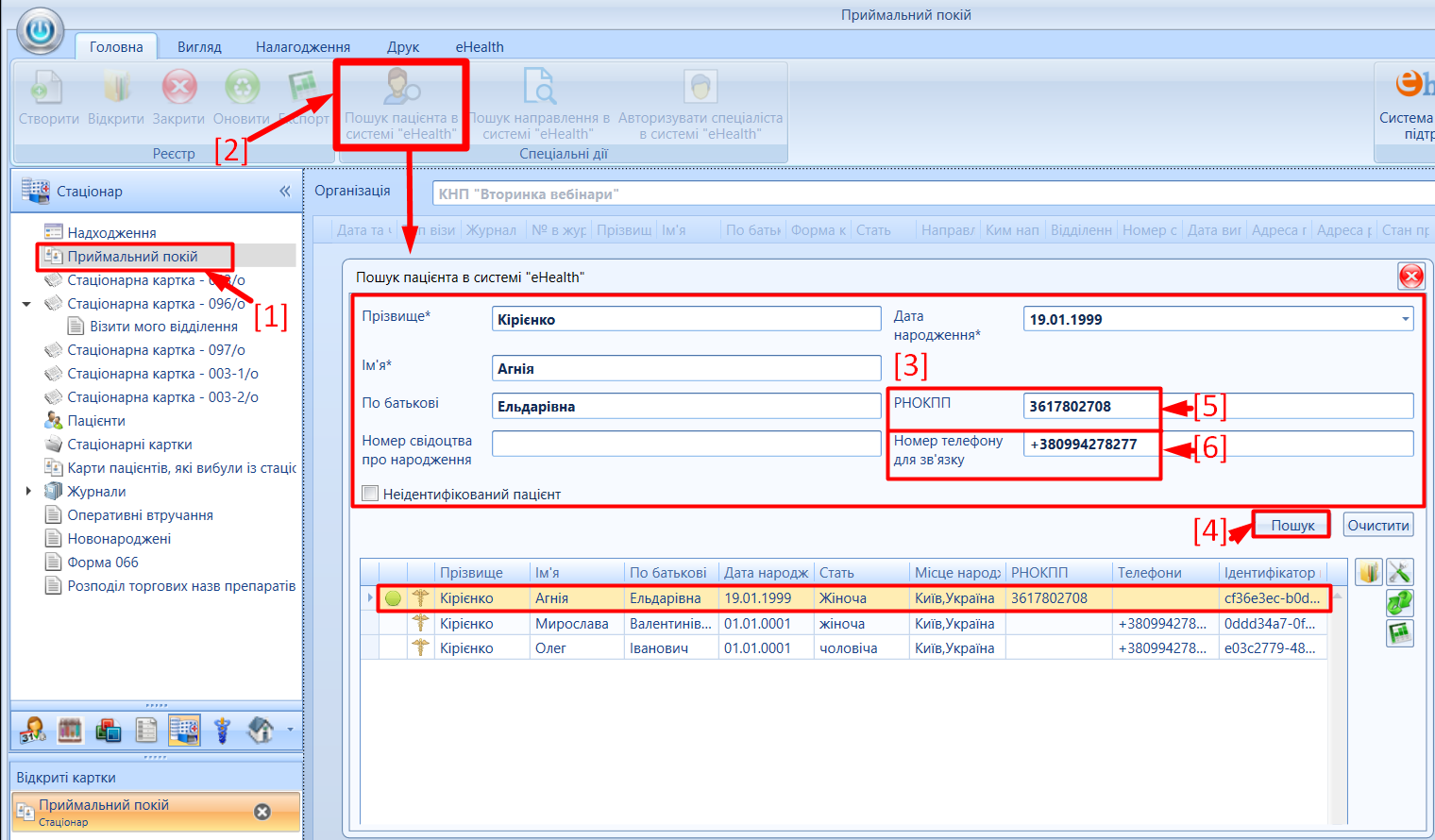Open Форма 066 tree item
This screenshot has width=1435, height=840.
[102, 563]
